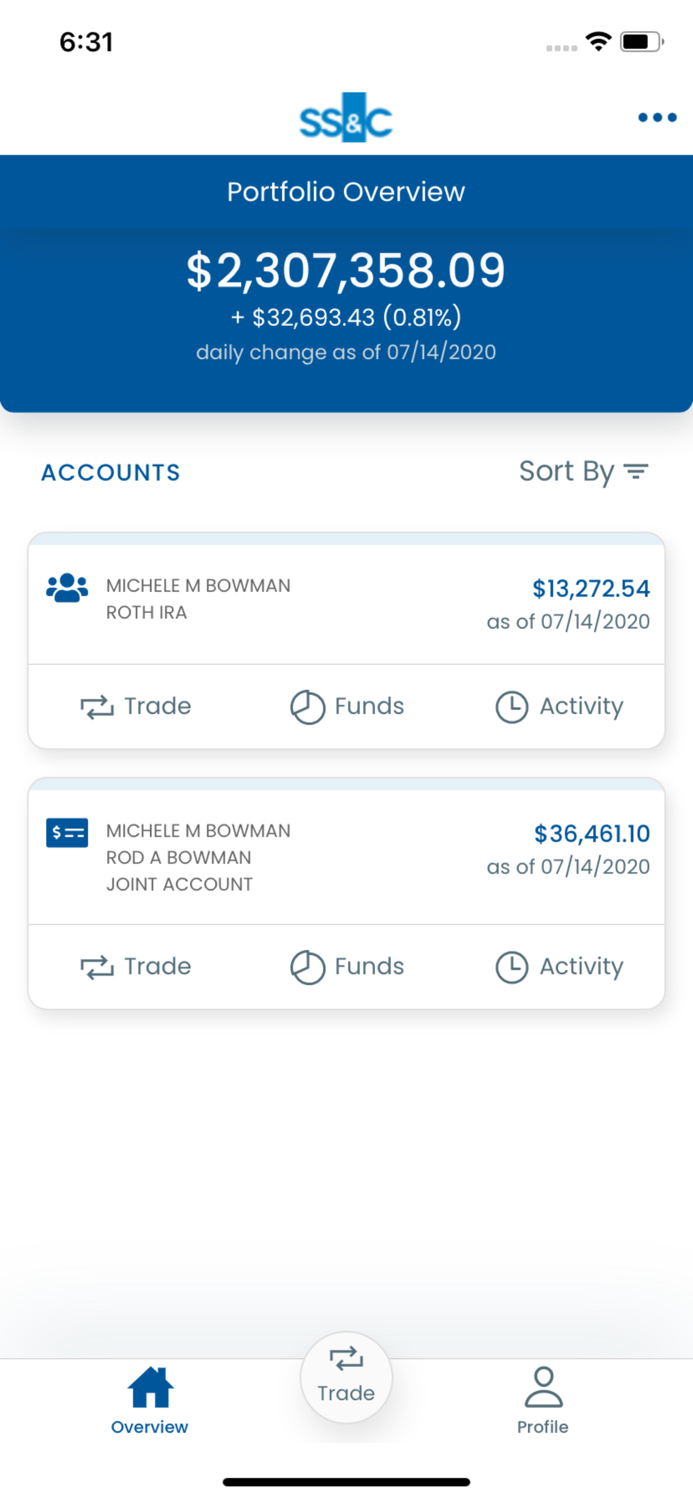Open the Sort By filter options
The height and width of the screenshot is (1500, 693).
(585, 471)
